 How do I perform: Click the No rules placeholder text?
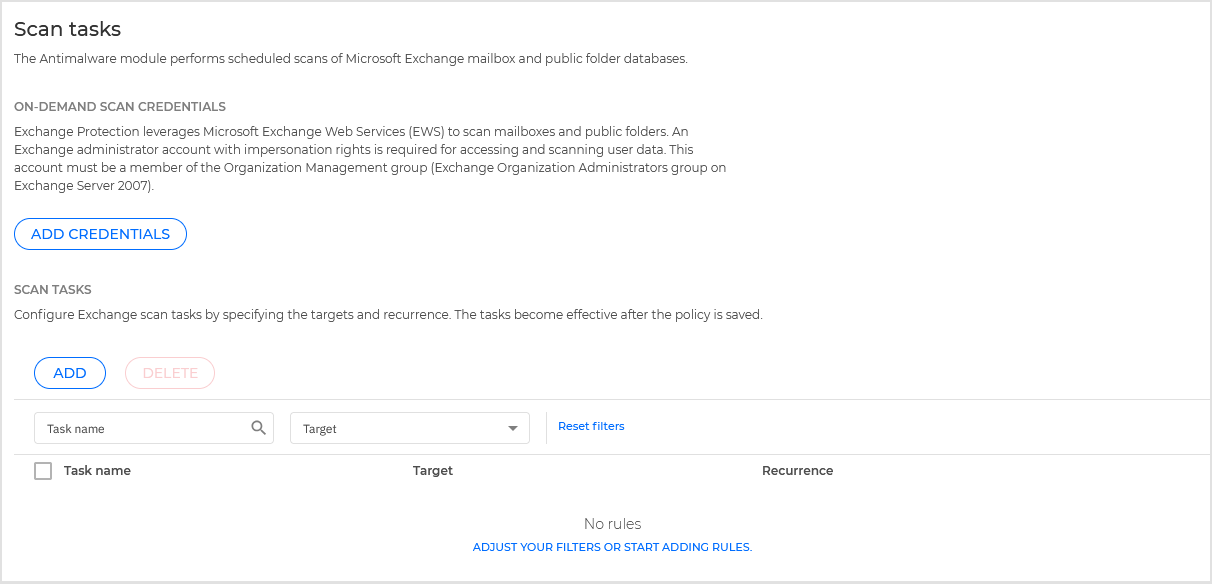point(612,523)
